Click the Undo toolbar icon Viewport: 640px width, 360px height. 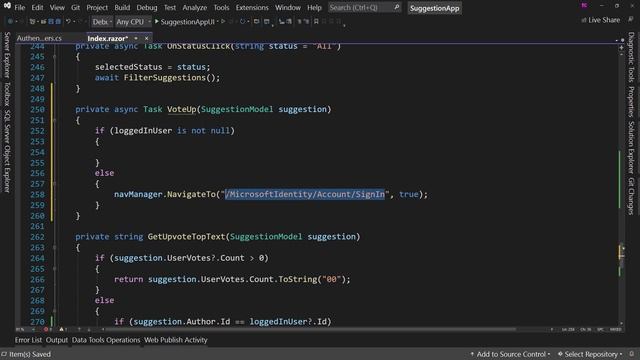(x=68, y=21)
